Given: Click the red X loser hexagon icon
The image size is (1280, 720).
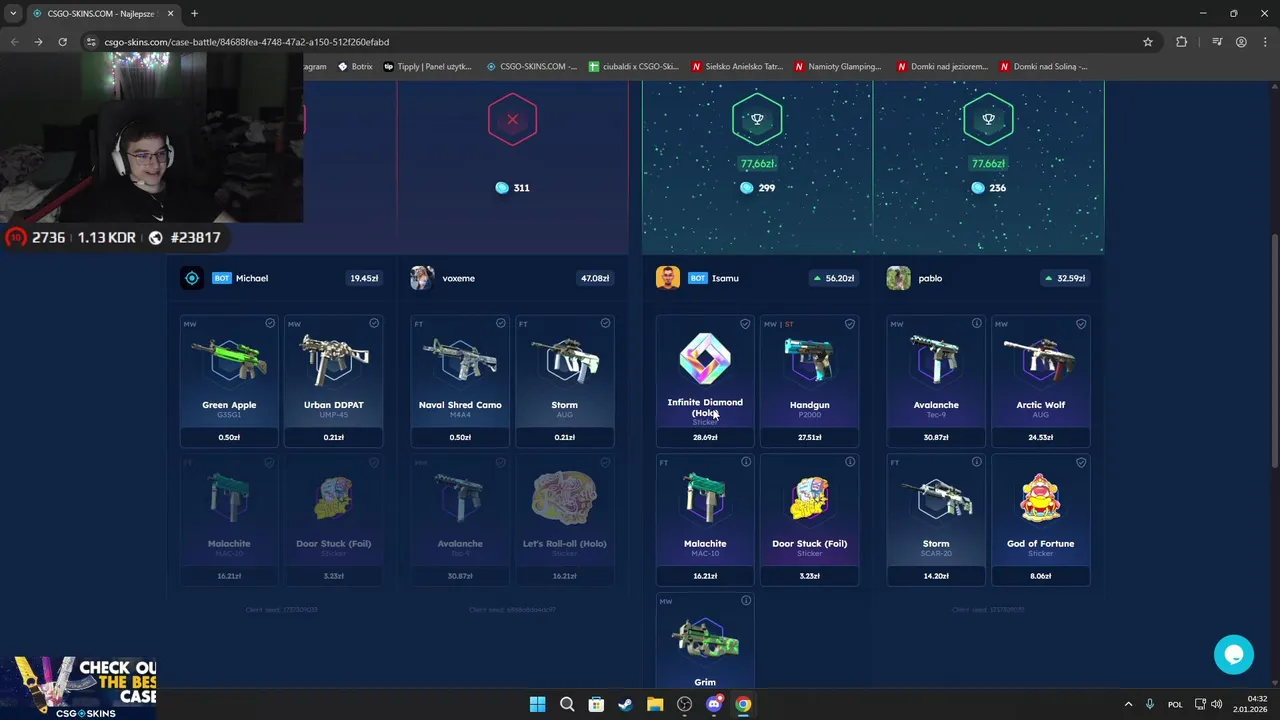Looking at the screenshot, I should click(512, 120).
